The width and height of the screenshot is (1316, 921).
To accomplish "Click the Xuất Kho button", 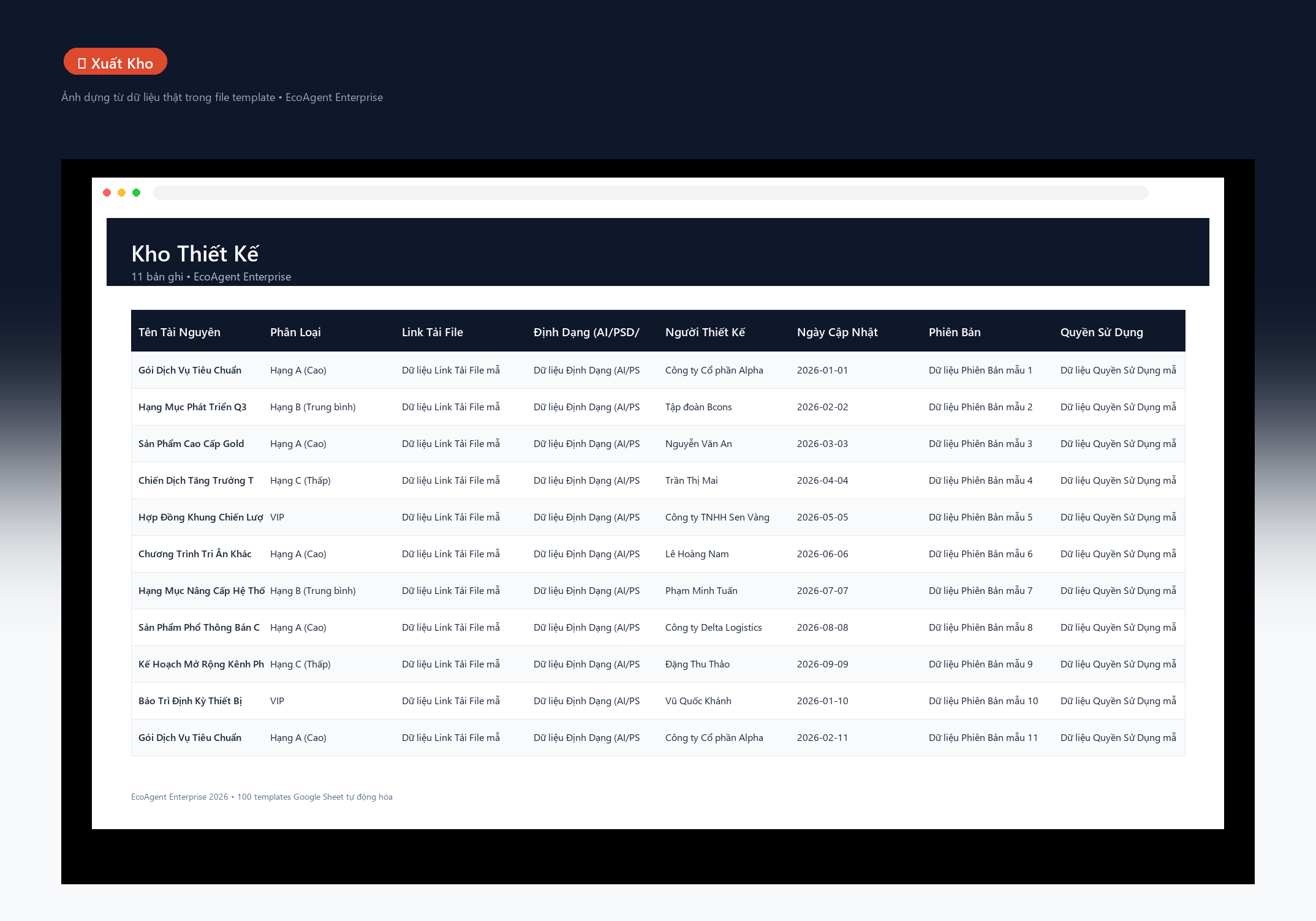I will [115, 62].
